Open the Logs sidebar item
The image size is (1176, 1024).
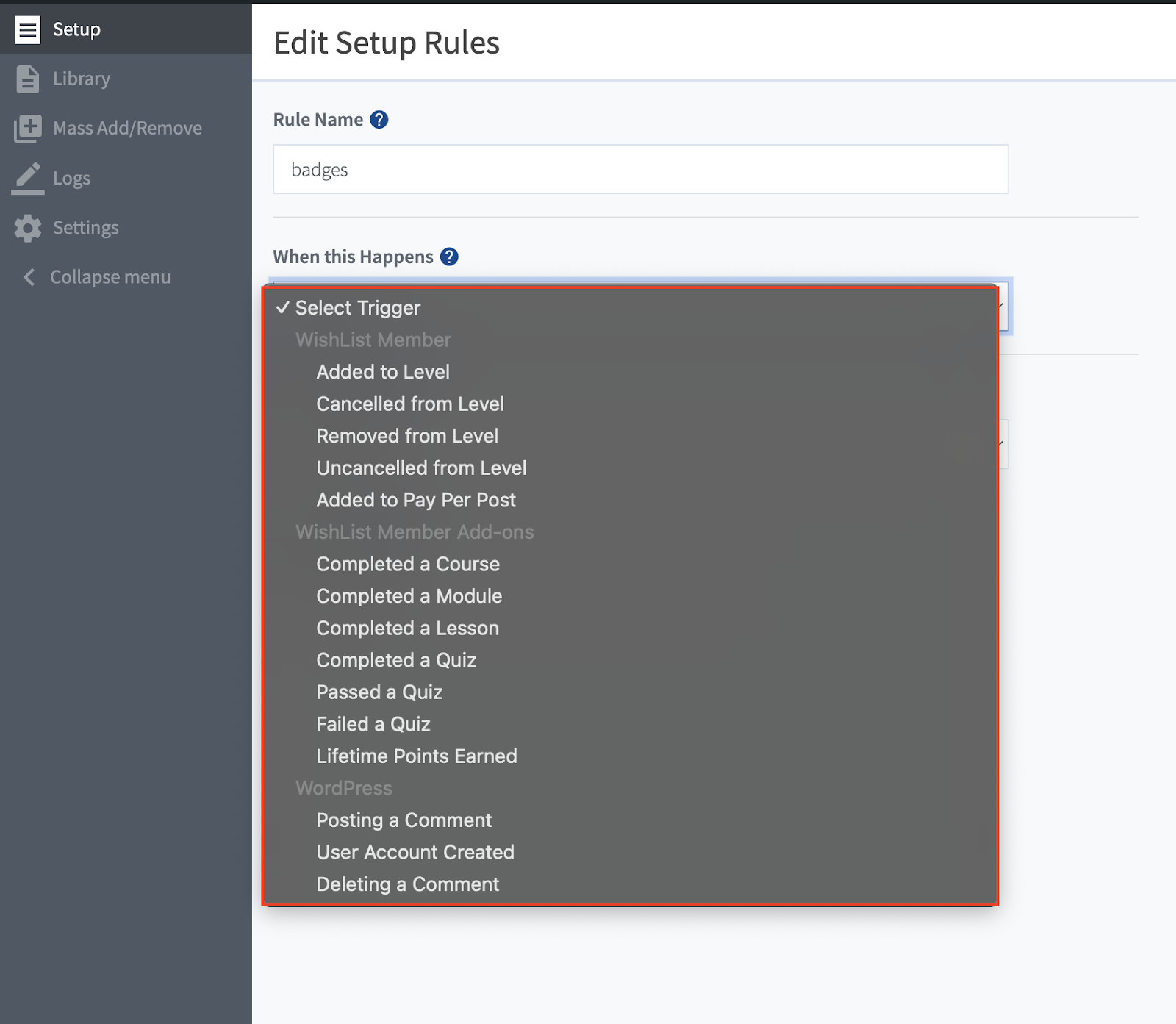(x=126, y=178)
